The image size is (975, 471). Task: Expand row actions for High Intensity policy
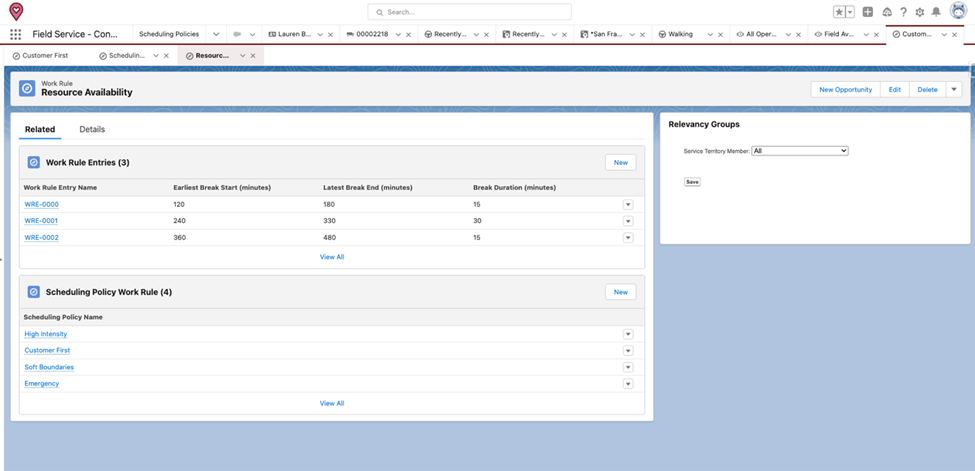[628, 334]
